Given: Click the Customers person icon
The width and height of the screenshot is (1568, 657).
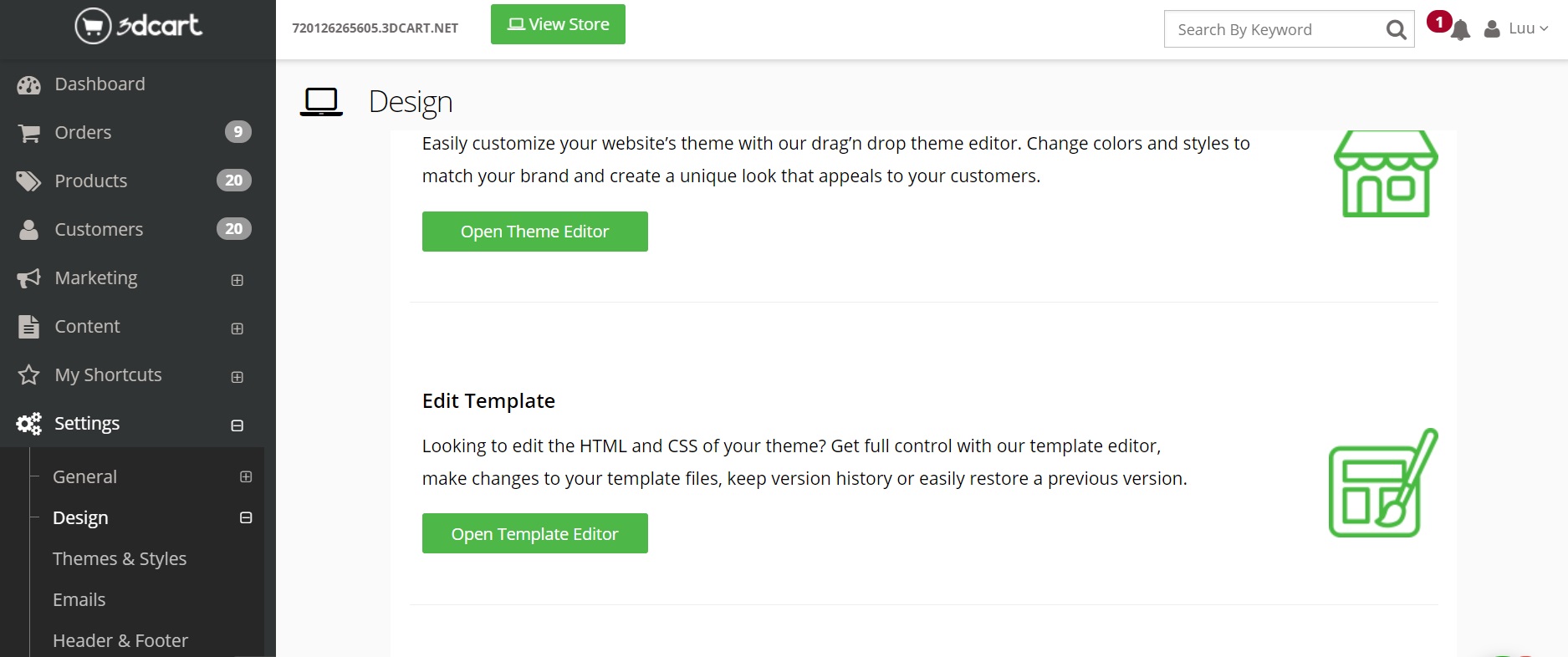Looking at the screenshot, I should 29,230.
